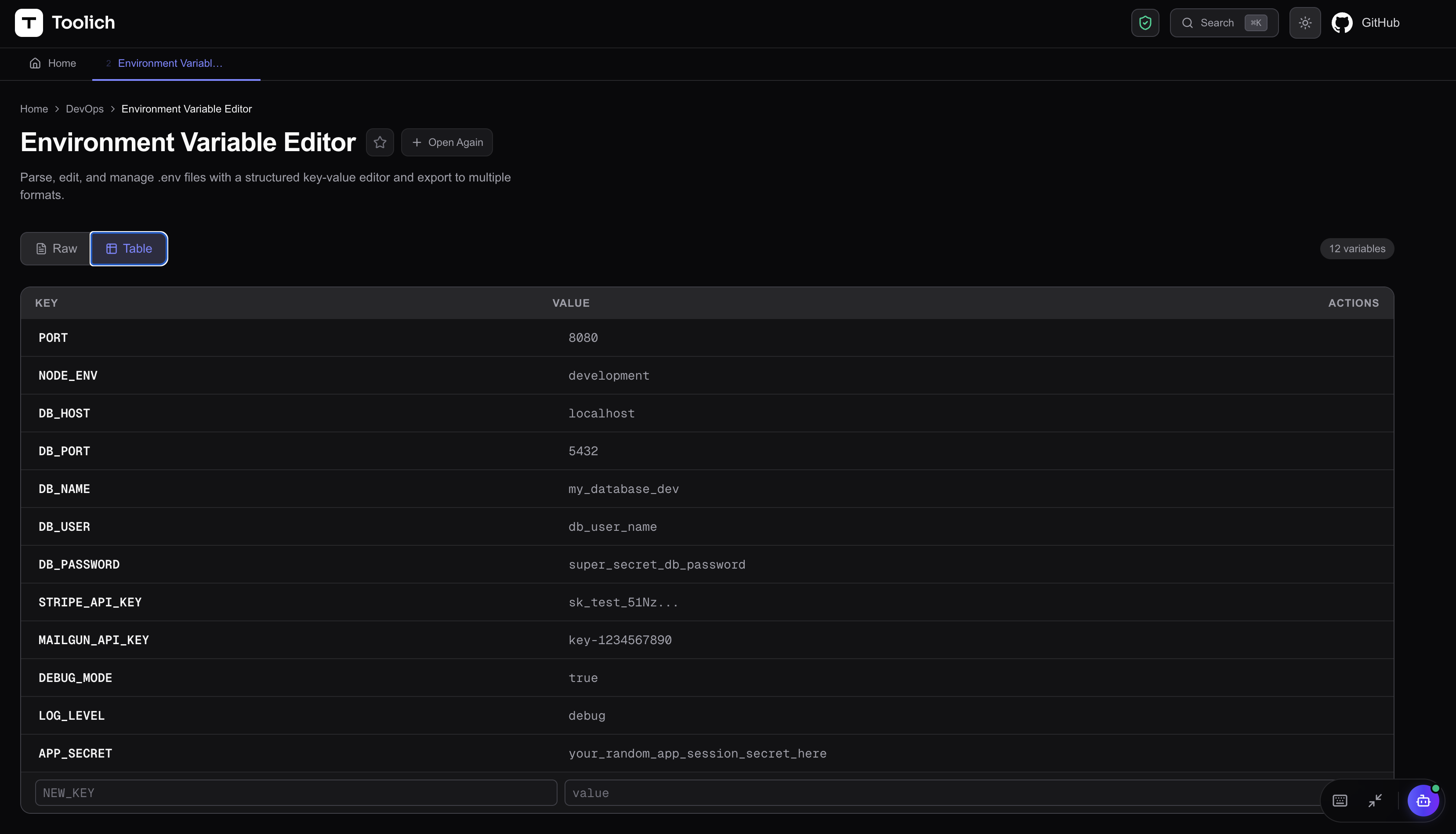Image resolution: width=1456 pixels, height=834 pixels.
Task: Switch to Table view
Action: (129, 249)
